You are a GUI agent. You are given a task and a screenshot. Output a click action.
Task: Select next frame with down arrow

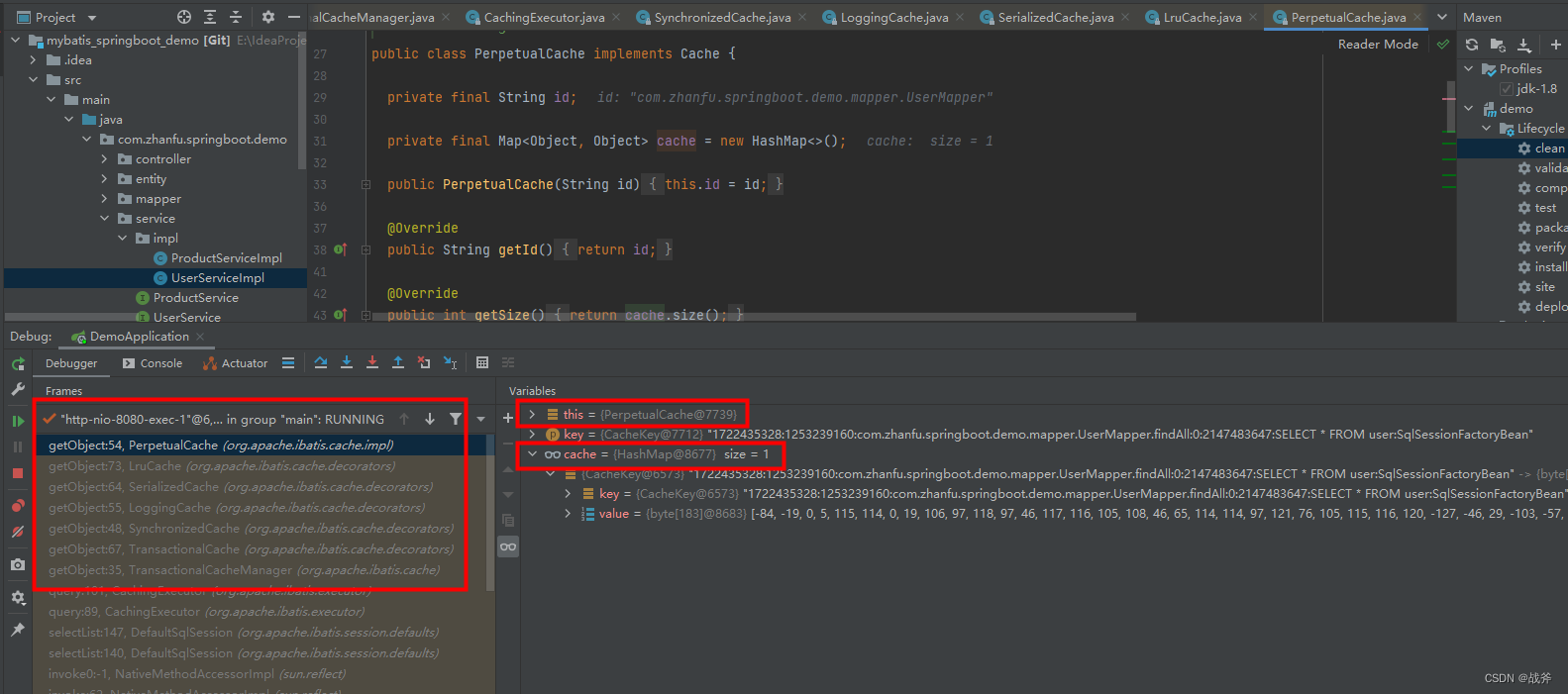430,420
